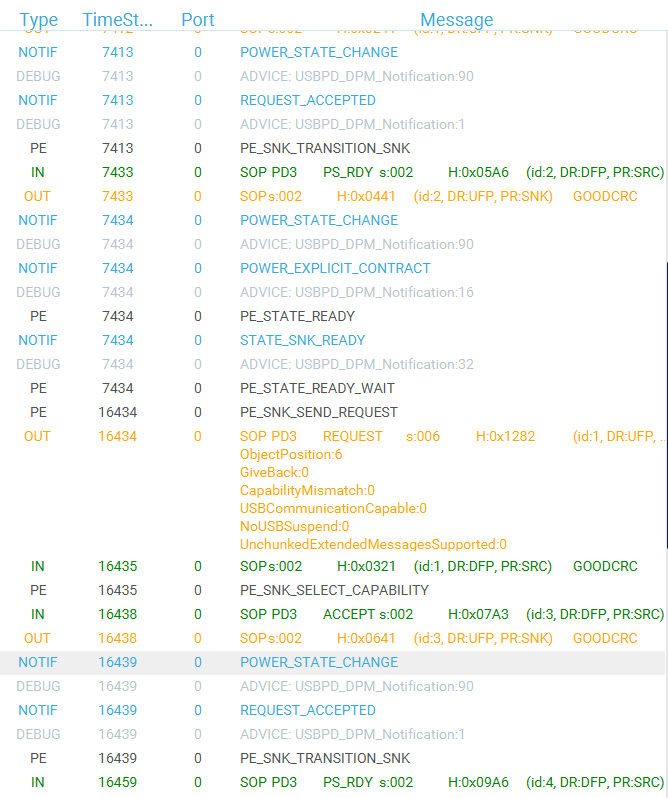The image size is (668, 798).
Task: Select REQUEST_ACCEPTED row at timestamp 7413
Action: point(332,100)
